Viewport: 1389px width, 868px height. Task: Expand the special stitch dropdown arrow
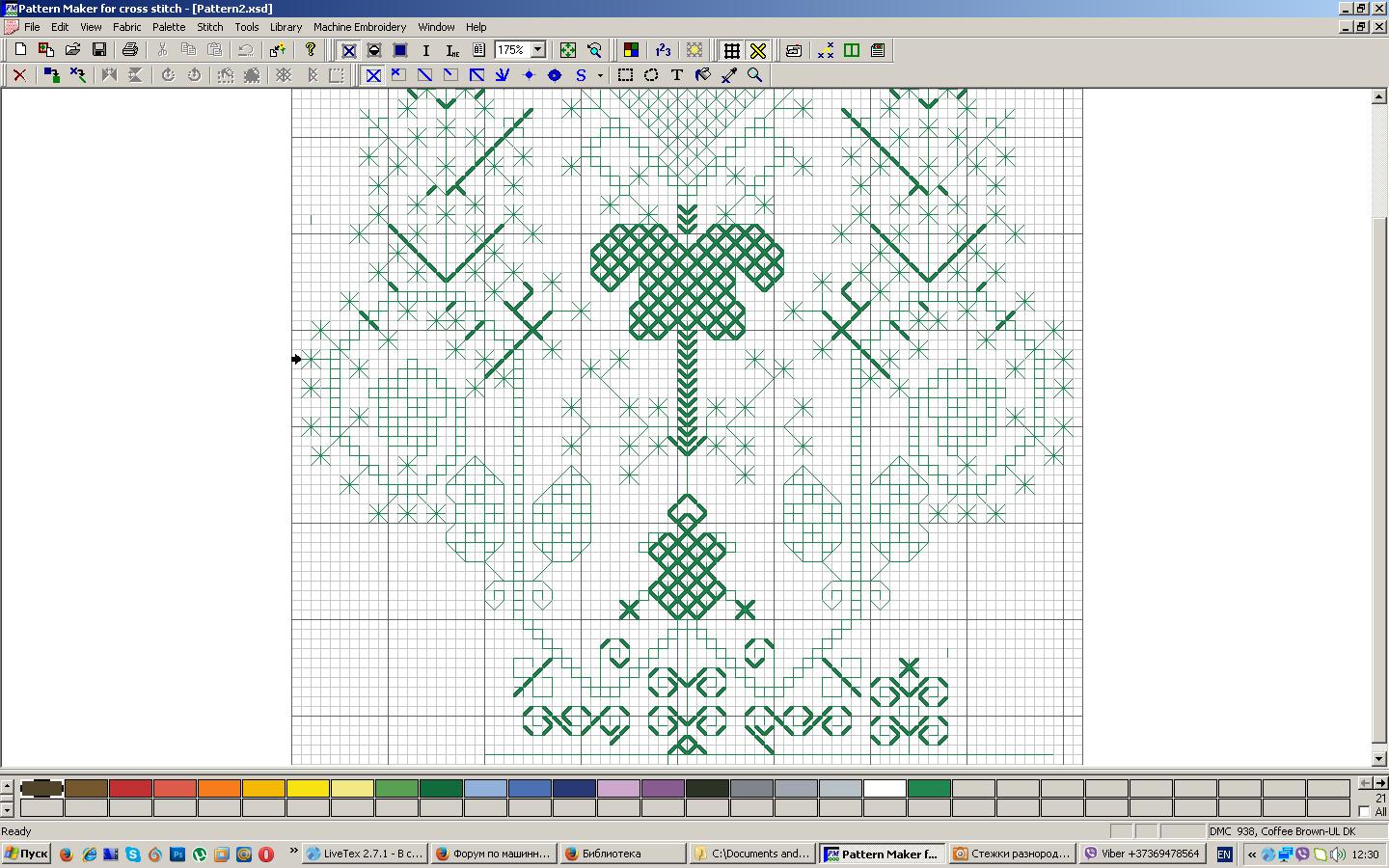(x=600, y=75)
